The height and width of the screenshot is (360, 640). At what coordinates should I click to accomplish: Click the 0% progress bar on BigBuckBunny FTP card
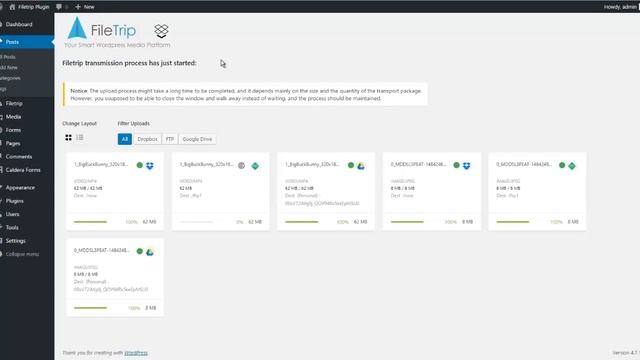click(196, 222)
